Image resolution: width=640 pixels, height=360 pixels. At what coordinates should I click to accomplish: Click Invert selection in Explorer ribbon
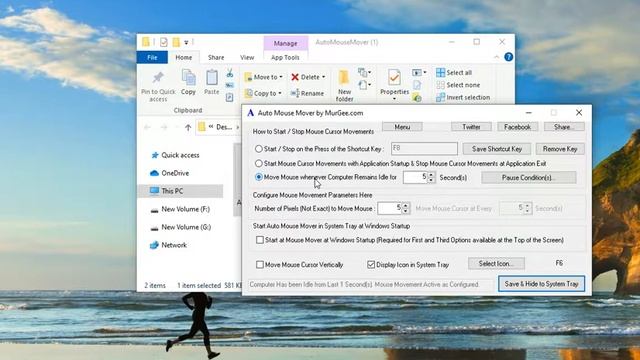(463, 98)
